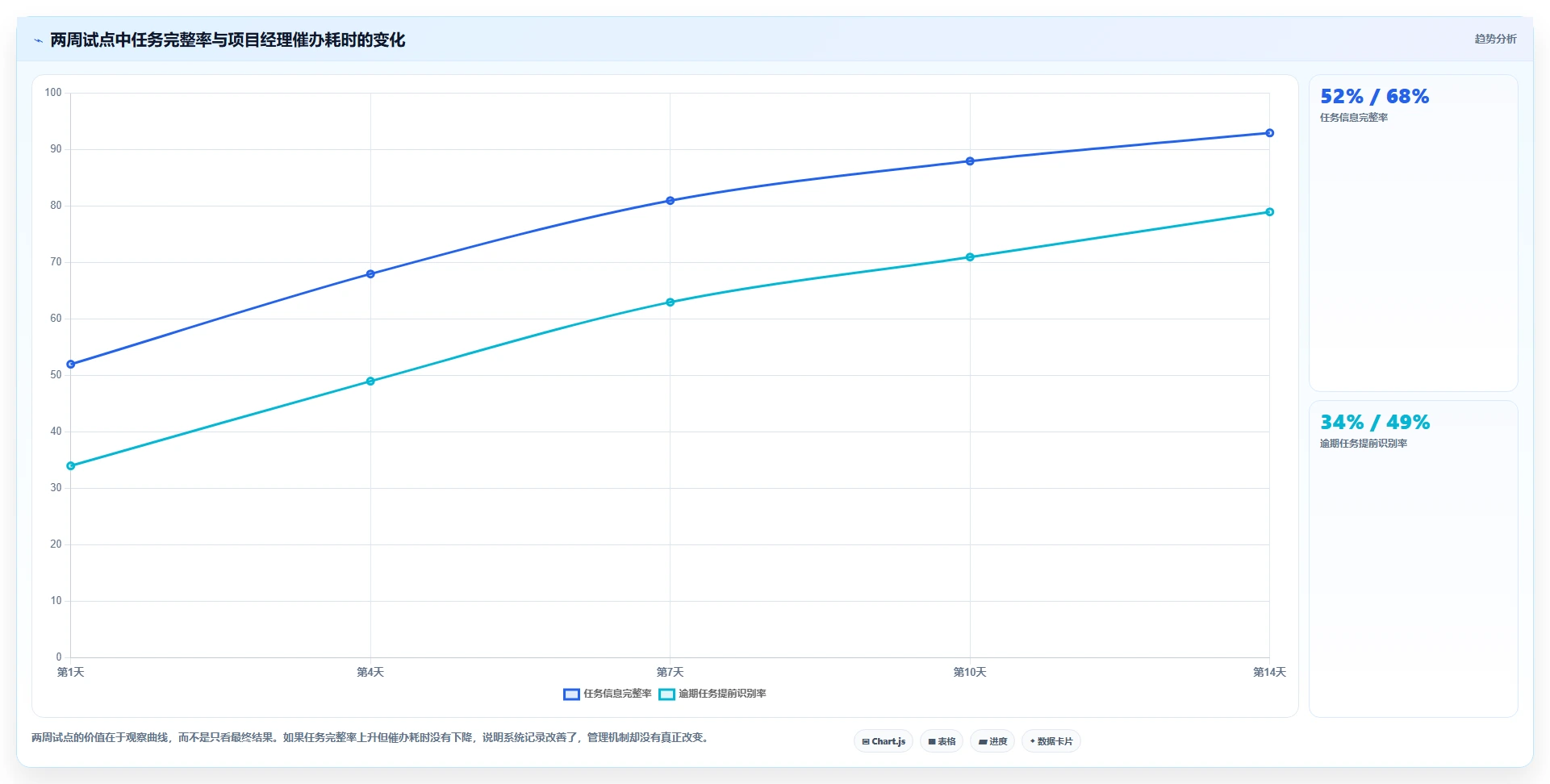1550x784 pixels.
Task: Click the trend icon beside the chart title
Action: click(38, 40)
